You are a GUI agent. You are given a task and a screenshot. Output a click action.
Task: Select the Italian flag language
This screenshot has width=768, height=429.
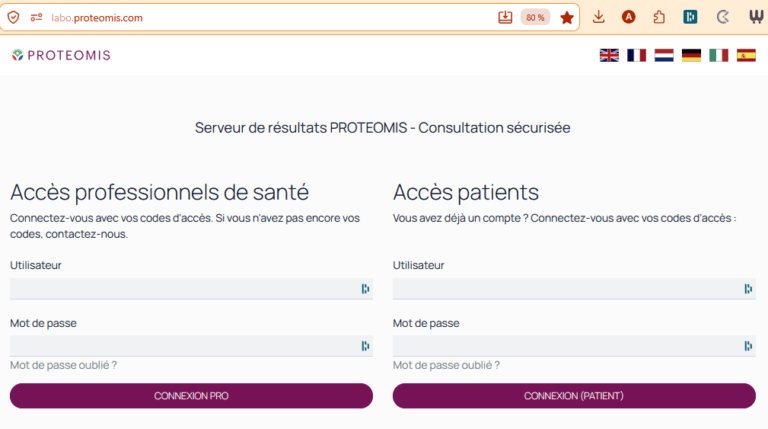719,56
